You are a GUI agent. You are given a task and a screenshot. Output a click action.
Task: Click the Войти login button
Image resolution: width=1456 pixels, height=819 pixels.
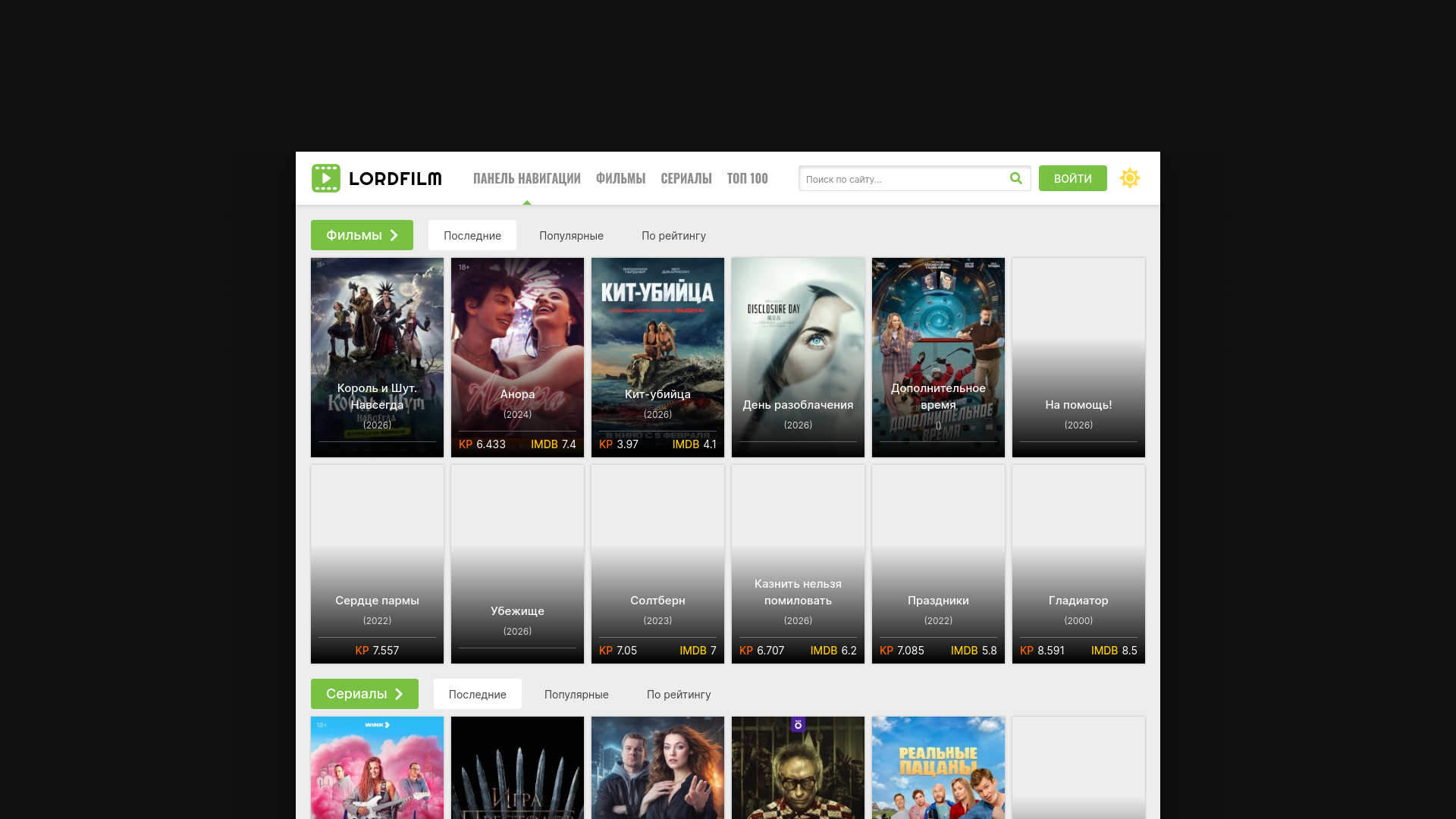coord(1073,178)
